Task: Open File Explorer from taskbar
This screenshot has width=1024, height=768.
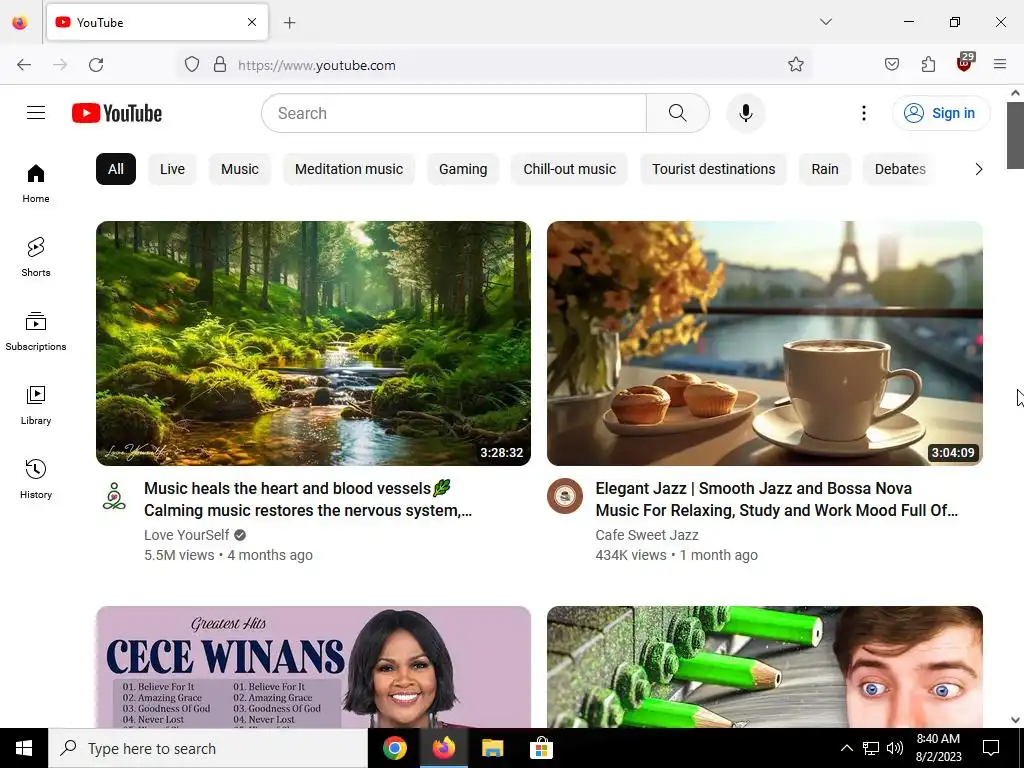Action: (x=492, y=748)
